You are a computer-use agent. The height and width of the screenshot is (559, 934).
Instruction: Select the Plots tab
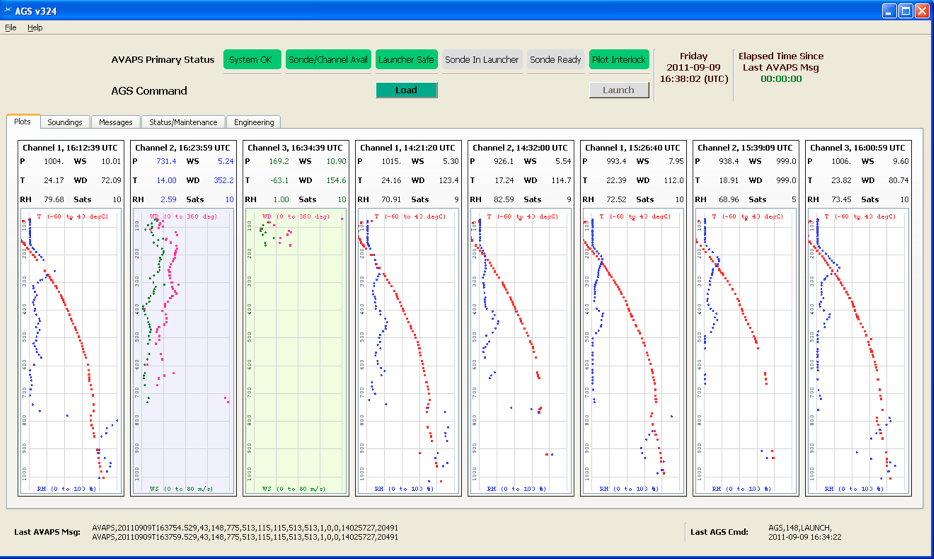(23, 122)
